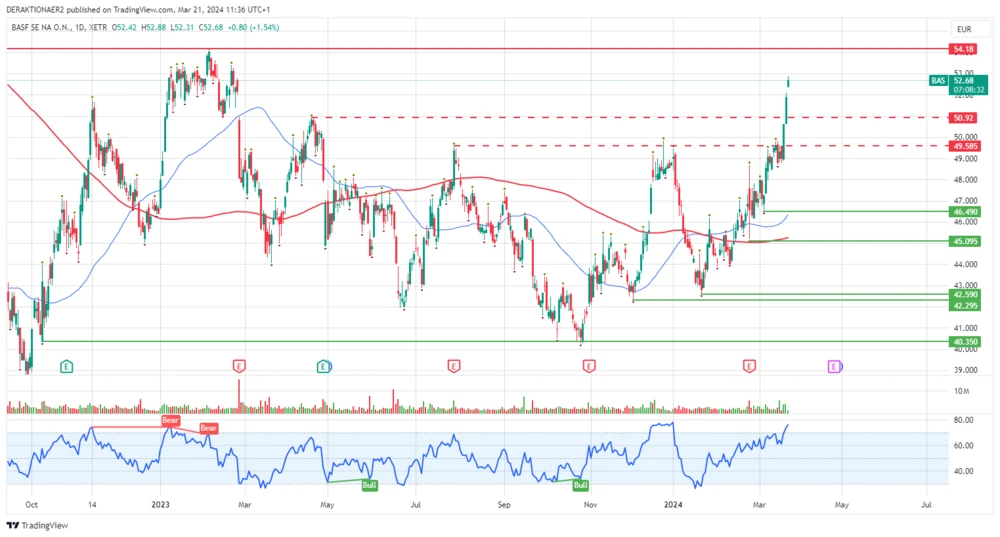Click the +0.80 (+1.54%) change value
Viewport: 1000px width, 537px height.
click(x=253, y=27)
